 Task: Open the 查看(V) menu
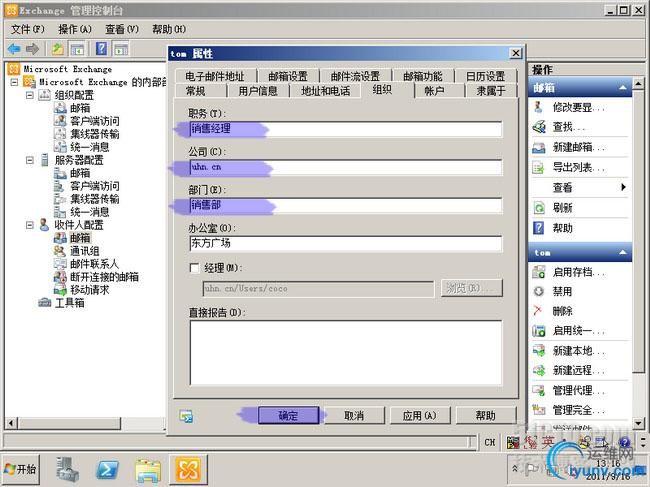tap(122, 29)
